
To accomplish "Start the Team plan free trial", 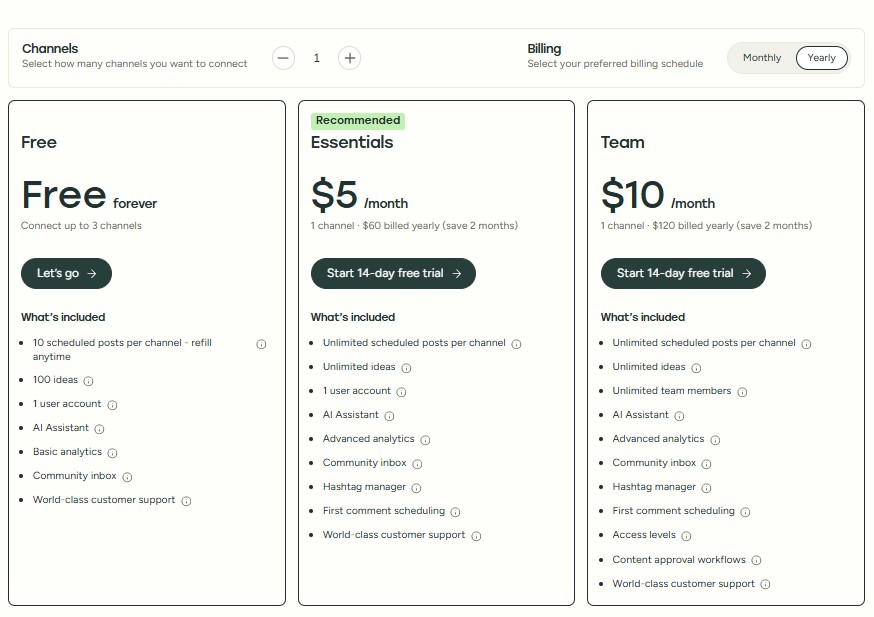I will click(x=683, y=273).
